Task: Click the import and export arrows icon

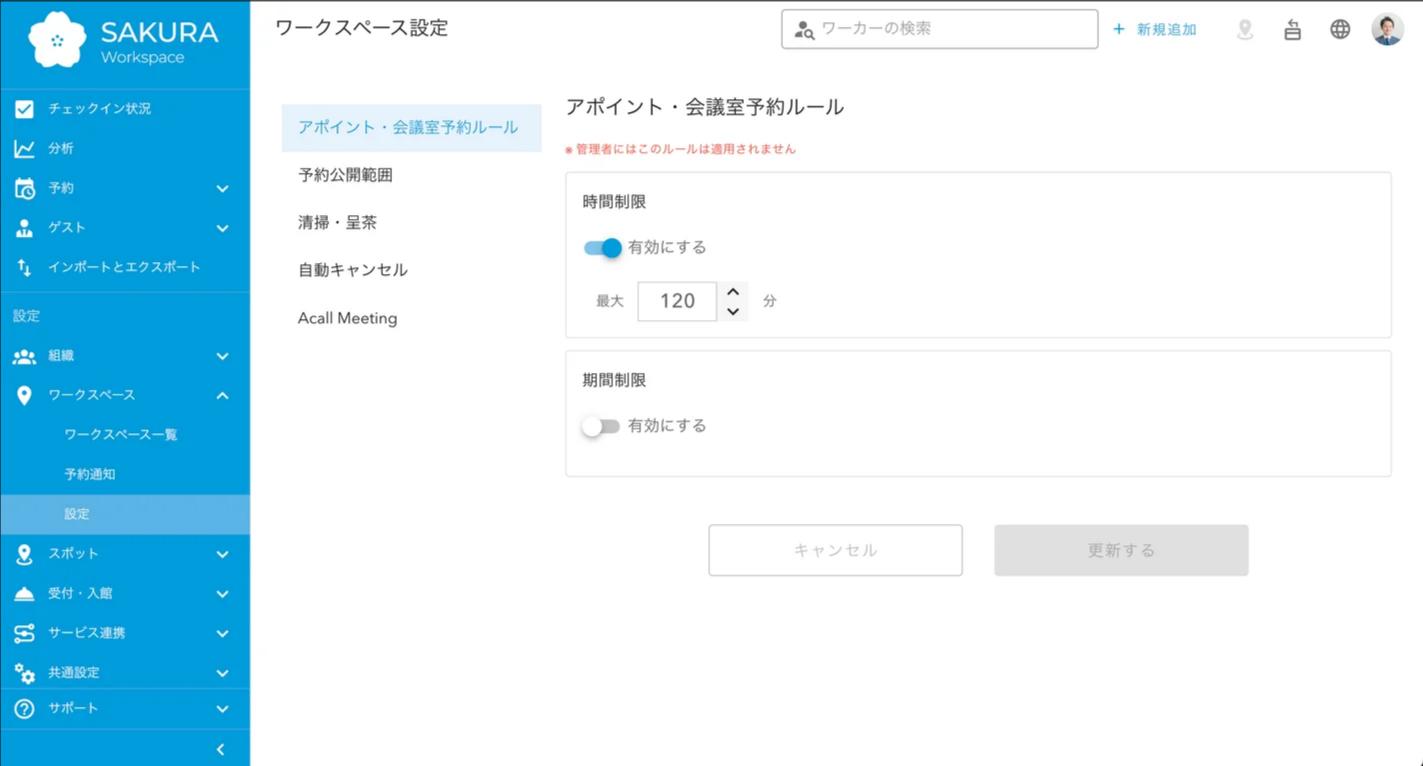Action: click(x=24, y=267)
